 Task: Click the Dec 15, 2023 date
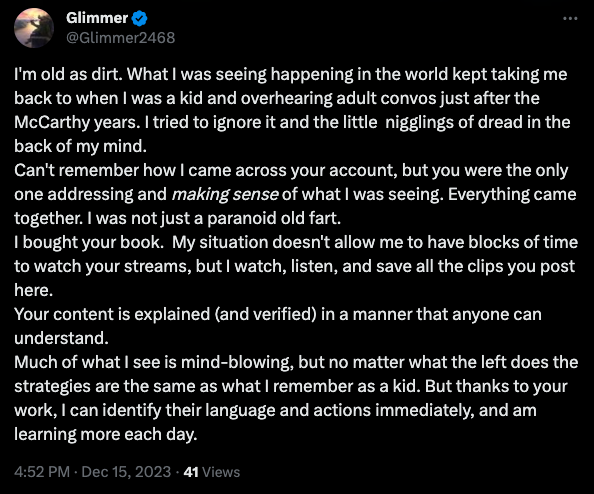tap(126, 472)
